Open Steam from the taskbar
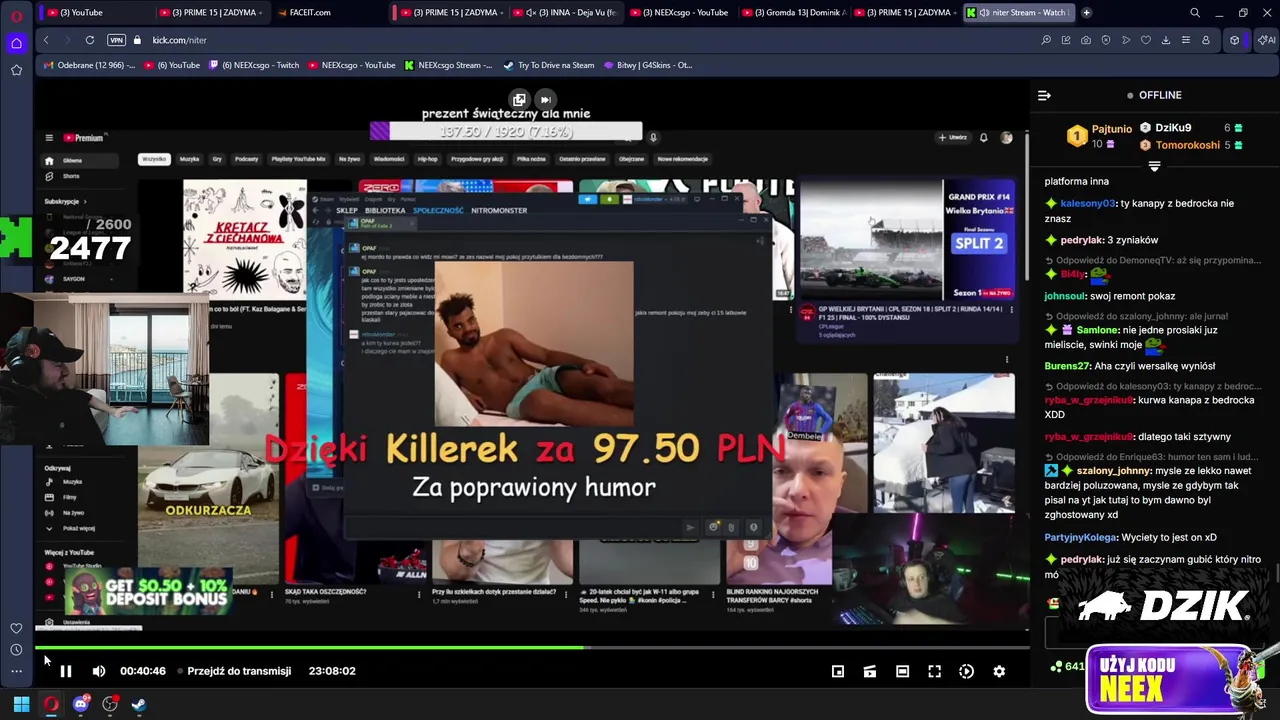 [x=138, y=704]
